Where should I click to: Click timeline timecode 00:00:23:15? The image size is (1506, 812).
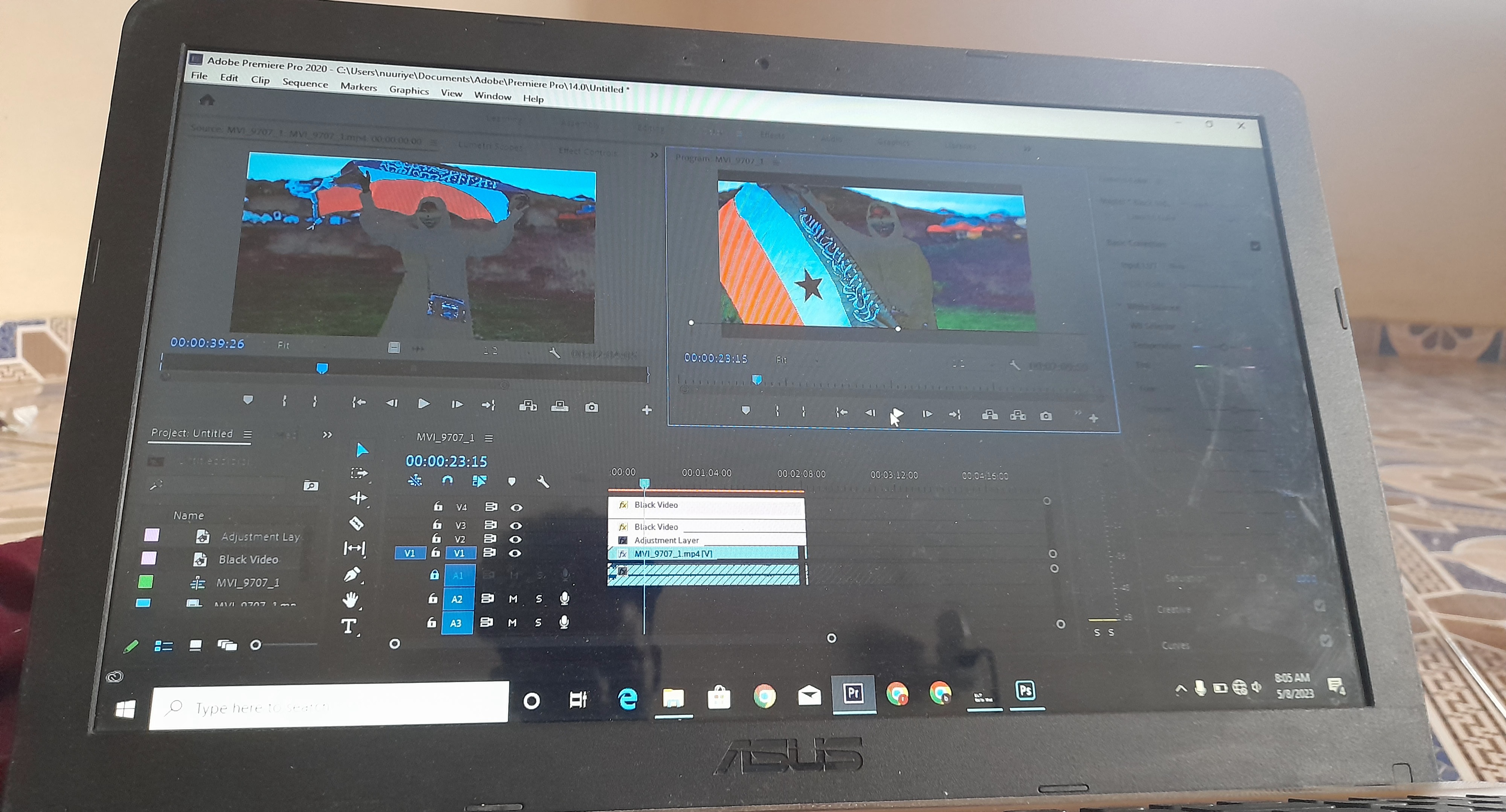pyautogui.click(x=446, y=461)
